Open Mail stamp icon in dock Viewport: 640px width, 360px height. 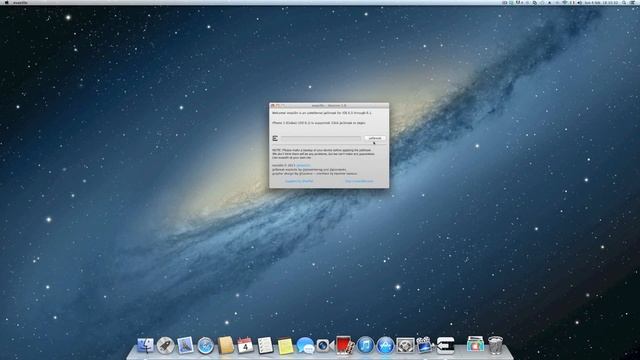[185, 345]
